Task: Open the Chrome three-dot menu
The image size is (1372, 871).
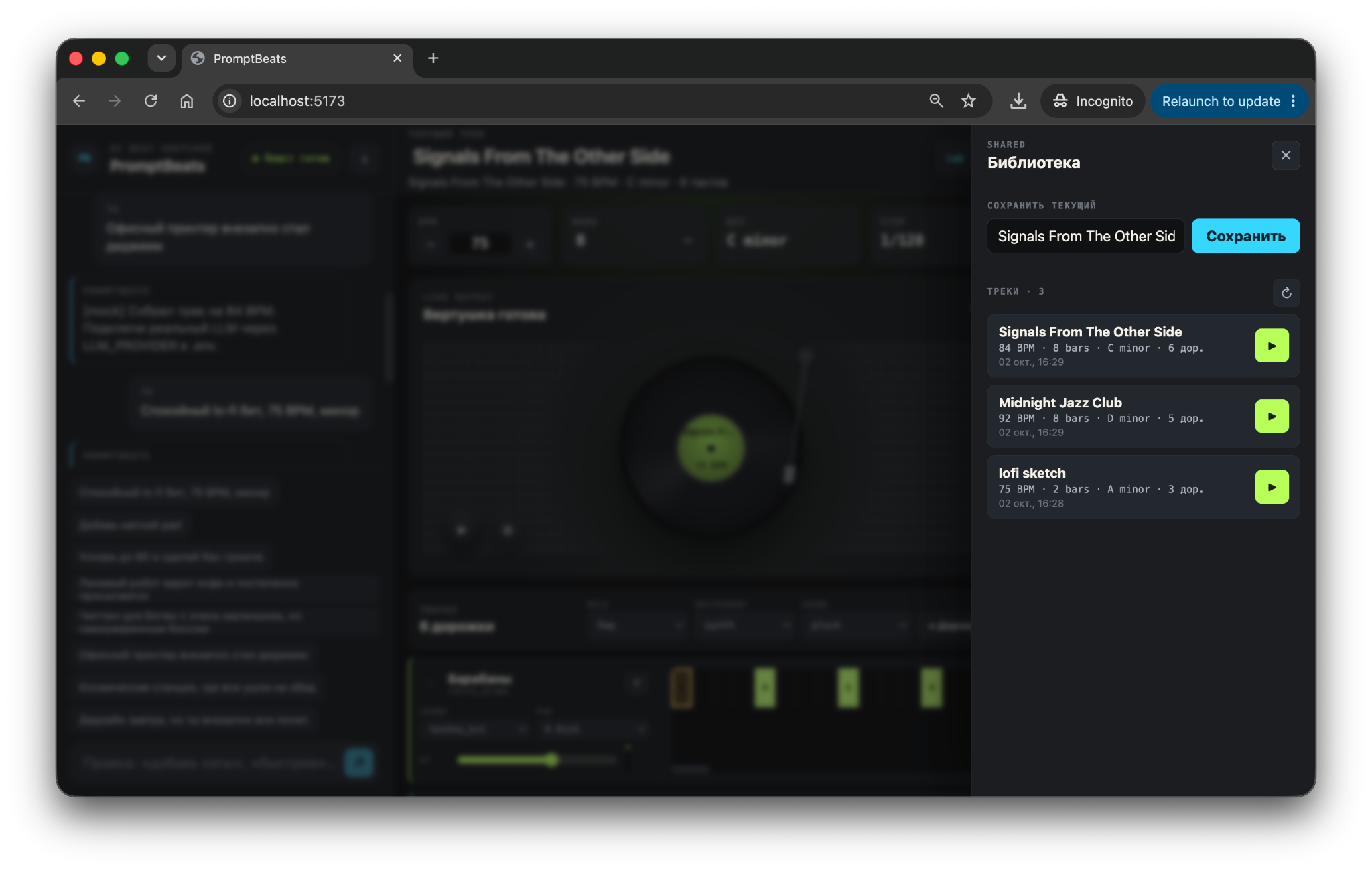Action: 1293,101
